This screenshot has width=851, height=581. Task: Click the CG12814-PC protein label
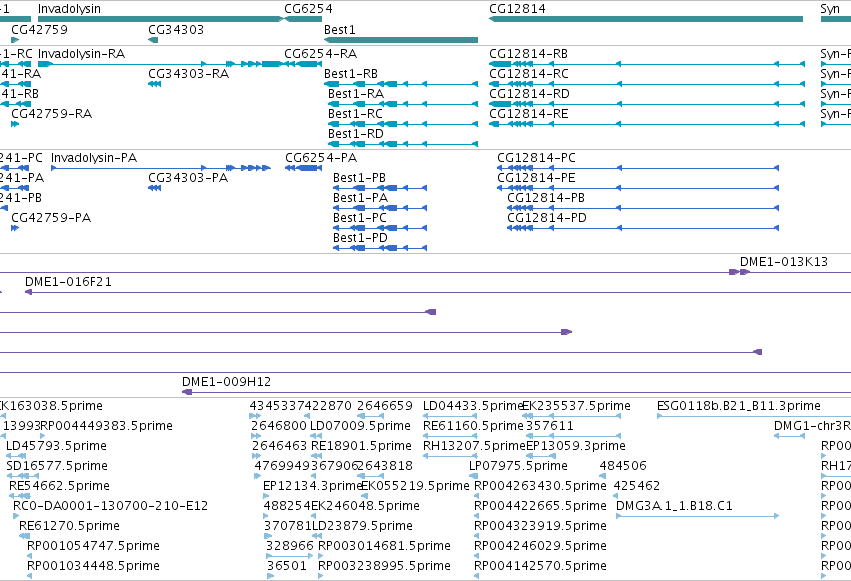(x=536, y=158)
